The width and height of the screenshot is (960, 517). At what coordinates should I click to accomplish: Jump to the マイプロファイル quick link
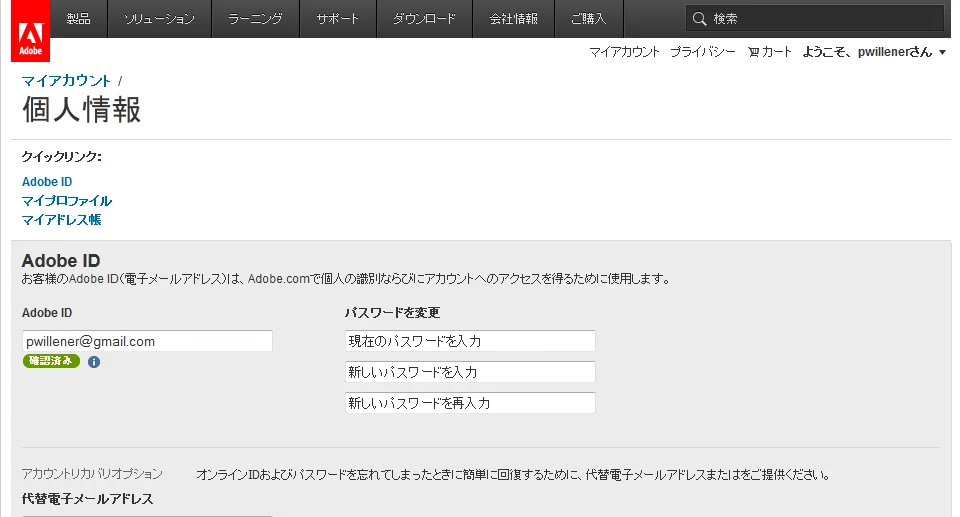(67, 201)
